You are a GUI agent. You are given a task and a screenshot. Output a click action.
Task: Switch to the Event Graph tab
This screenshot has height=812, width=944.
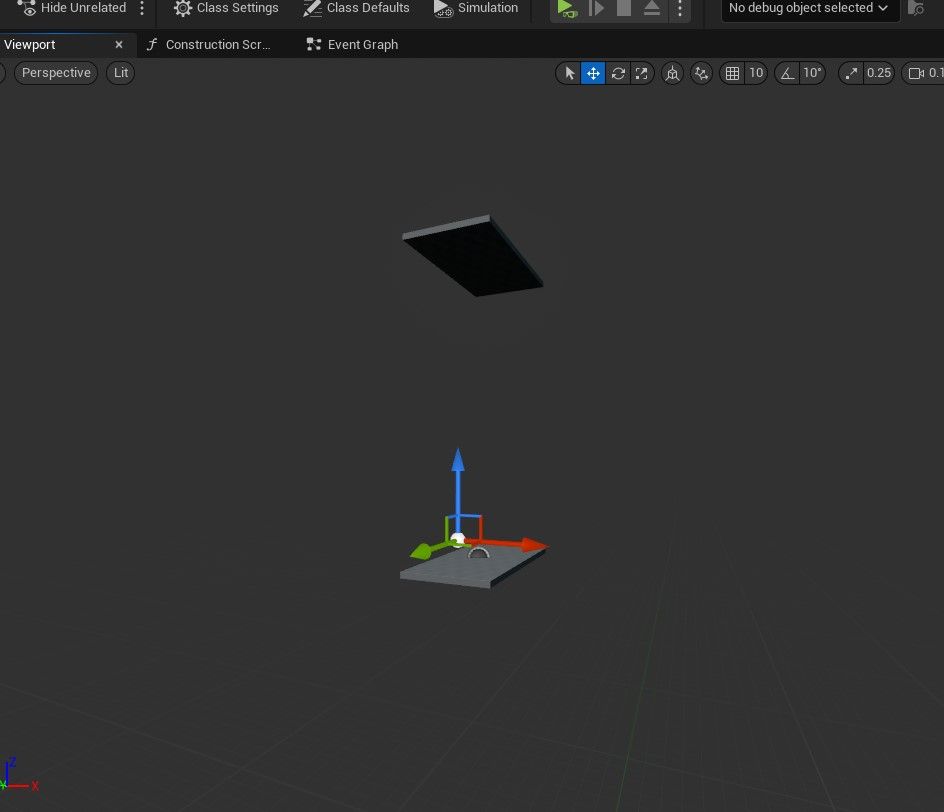coord(362,45)
